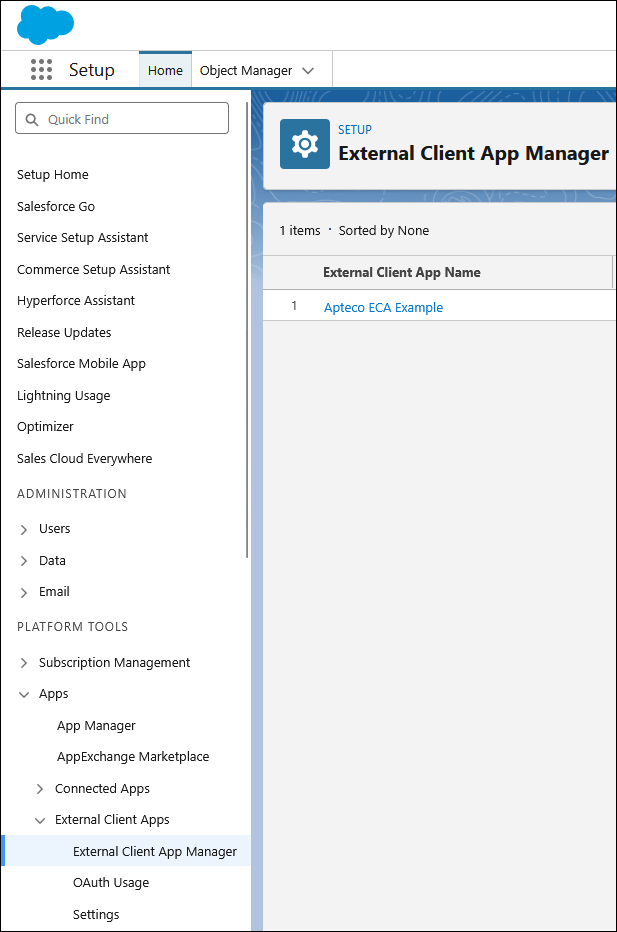The image size is (617, 932).
Task: Click row number 1 cell
Action: [x=294, y=306]
